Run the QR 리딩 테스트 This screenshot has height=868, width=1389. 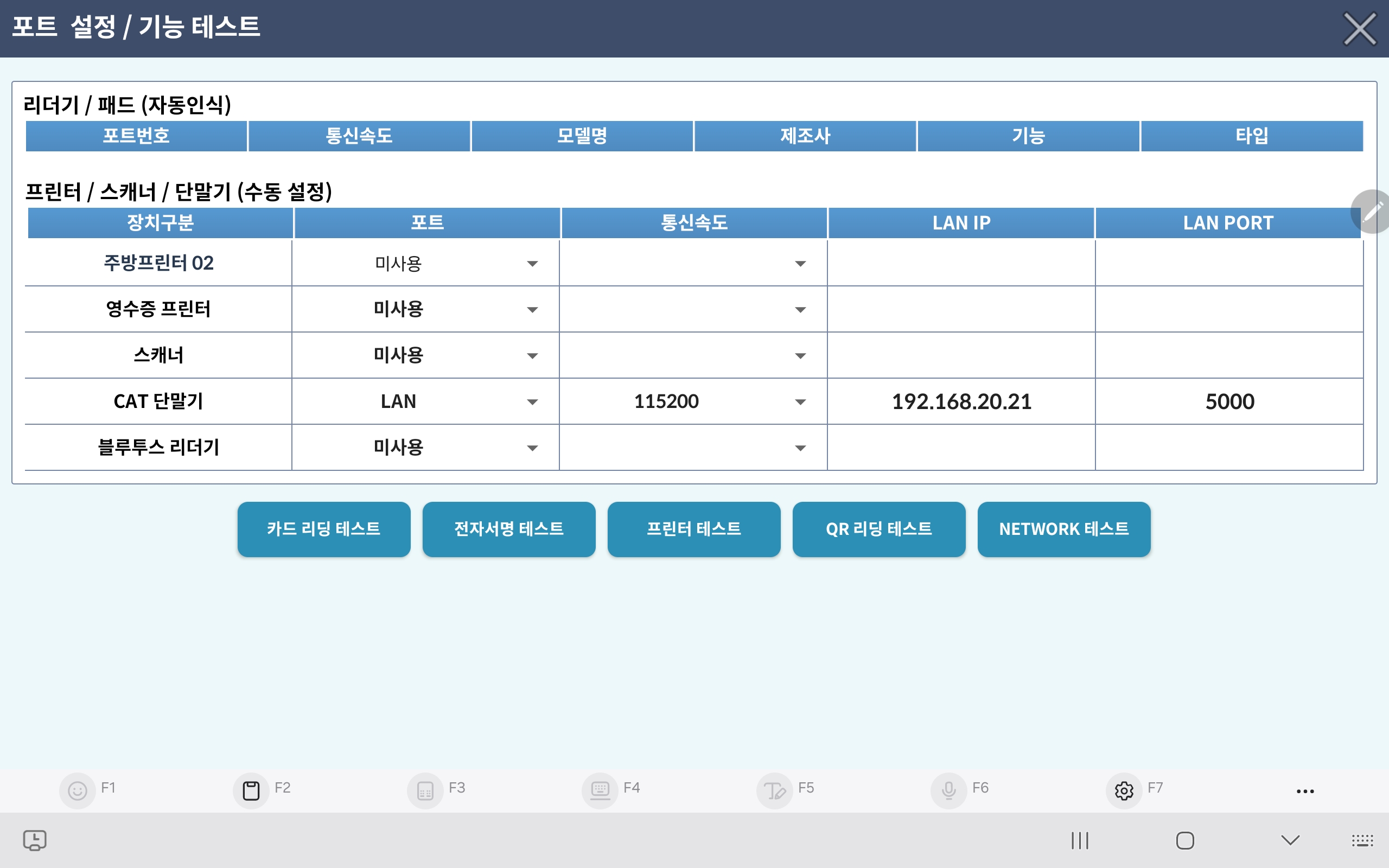(879, 529)
